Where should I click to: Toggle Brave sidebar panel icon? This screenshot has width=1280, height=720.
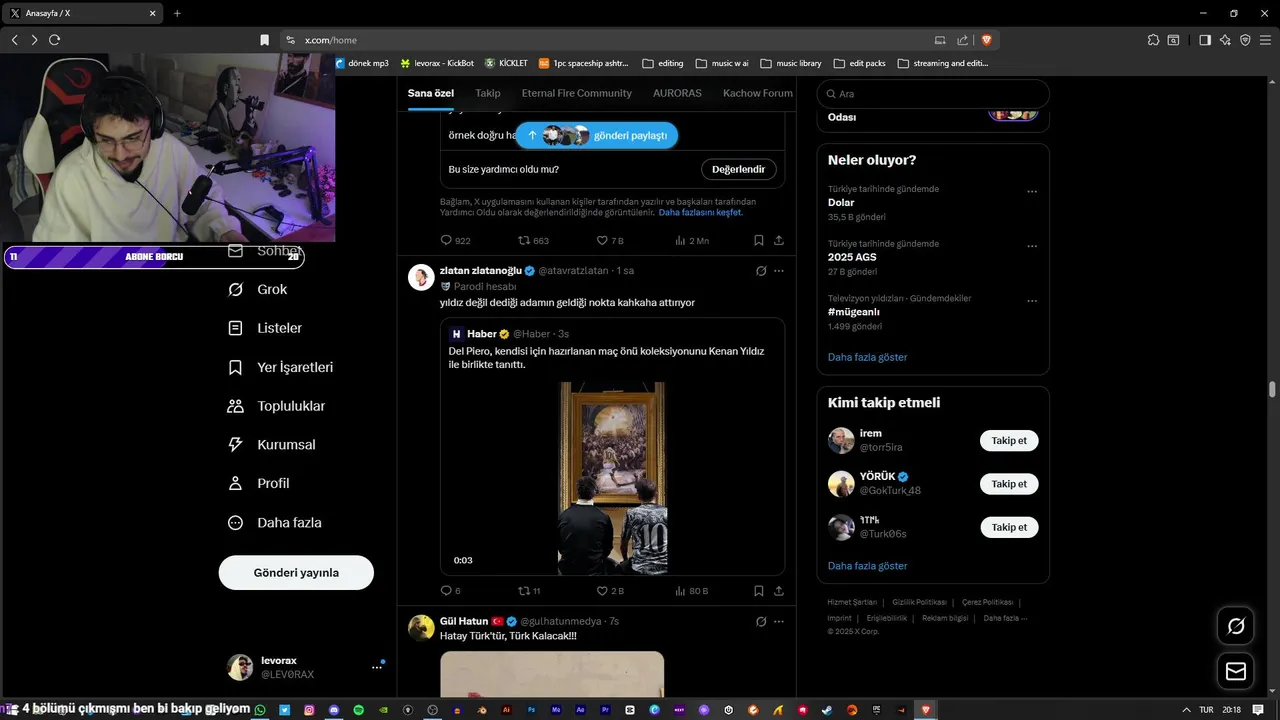(x=1205, y=40)
